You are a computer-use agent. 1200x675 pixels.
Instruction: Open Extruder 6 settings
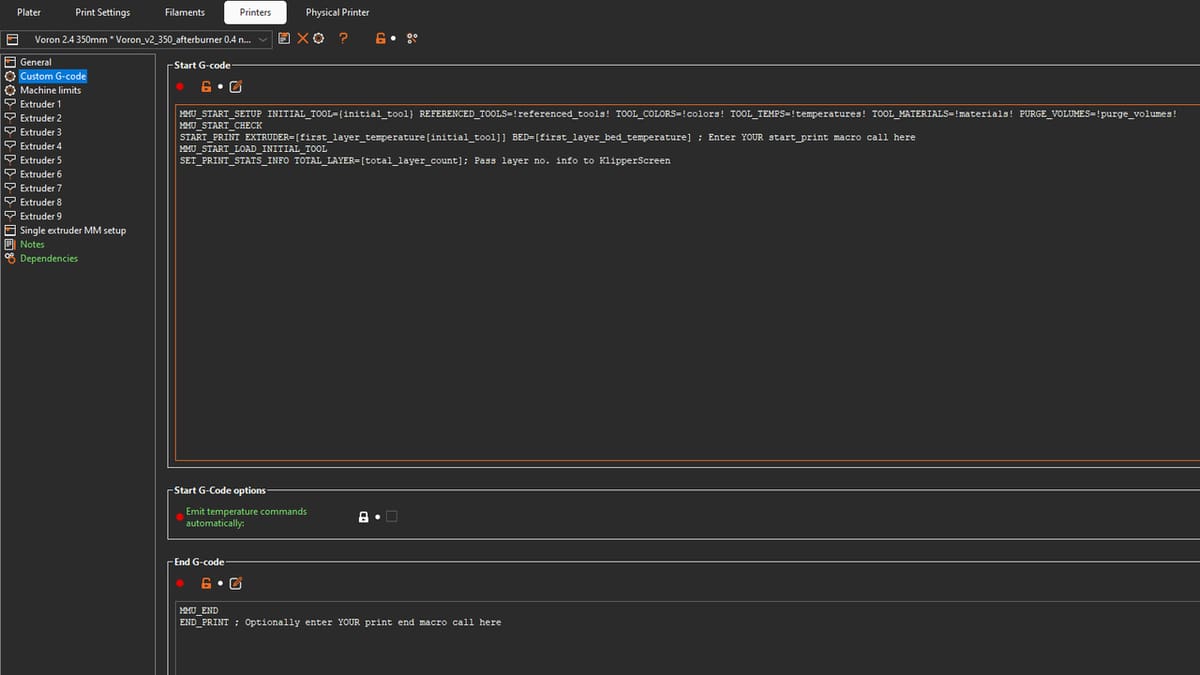coord(41,174)
